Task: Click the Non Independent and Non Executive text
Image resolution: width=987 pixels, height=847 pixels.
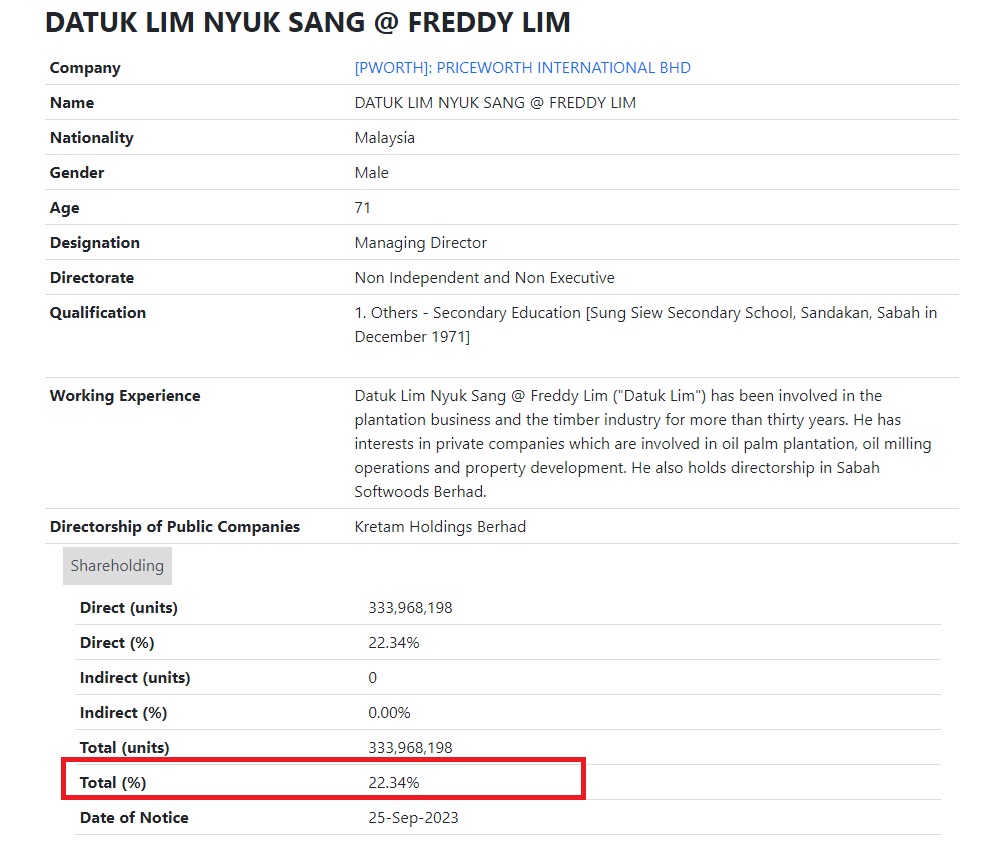Action: tap(484, 278)
